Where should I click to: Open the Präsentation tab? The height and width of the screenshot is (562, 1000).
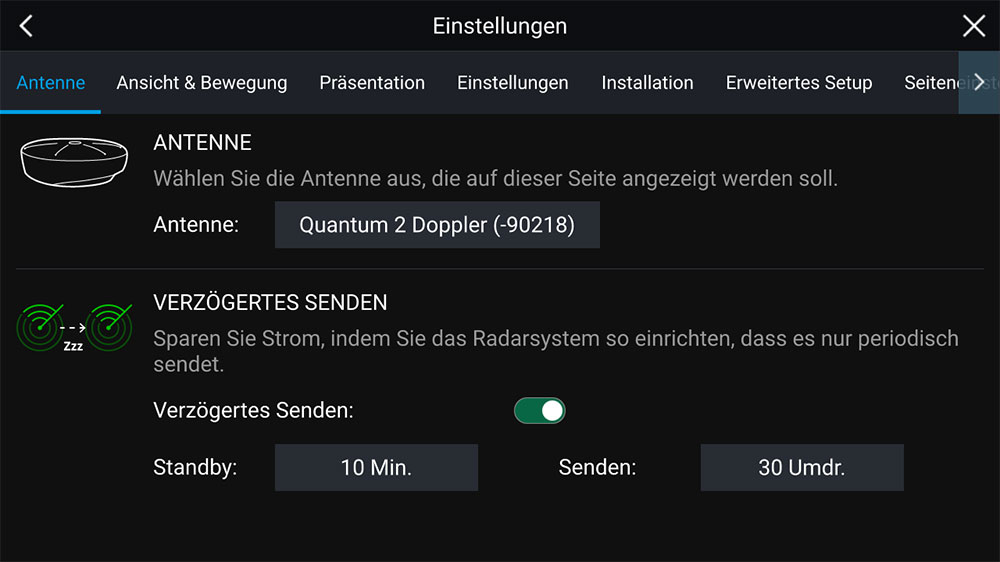tap(372, 83)
